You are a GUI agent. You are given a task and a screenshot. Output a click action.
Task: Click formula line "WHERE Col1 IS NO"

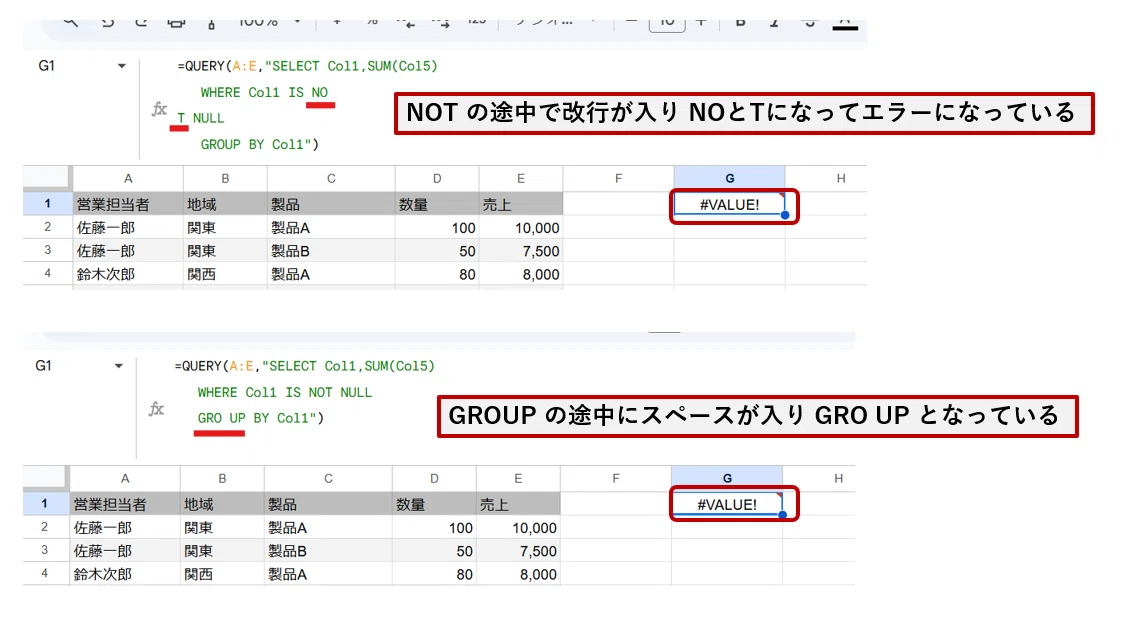tap(264, 93)
